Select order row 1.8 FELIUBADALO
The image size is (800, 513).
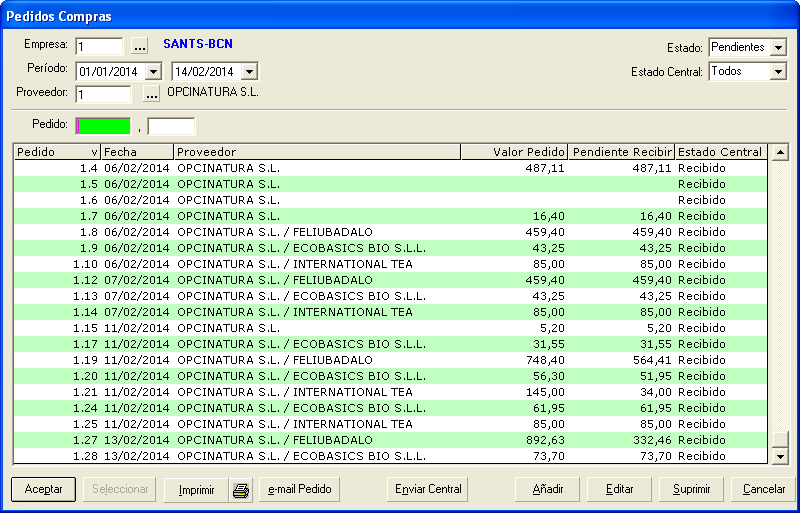[x=390, y=232]
